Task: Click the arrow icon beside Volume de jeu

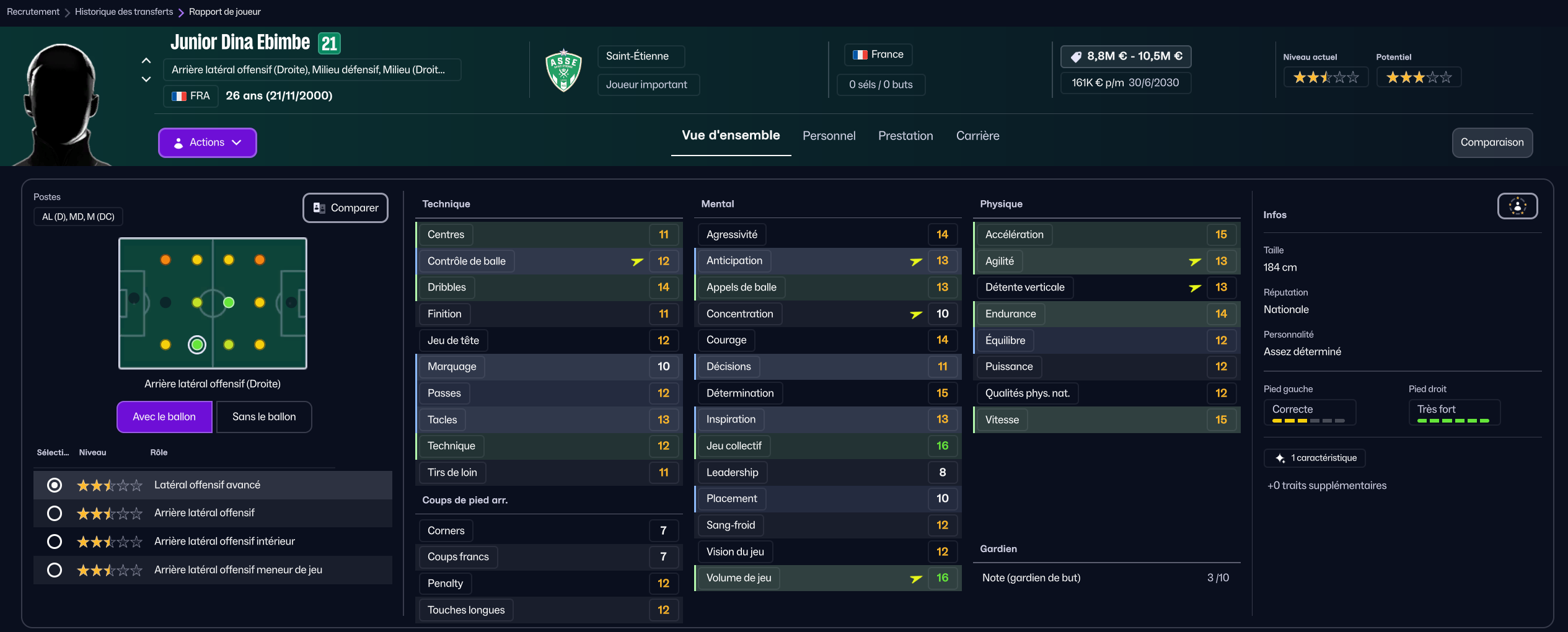Action: click(916, 578)
